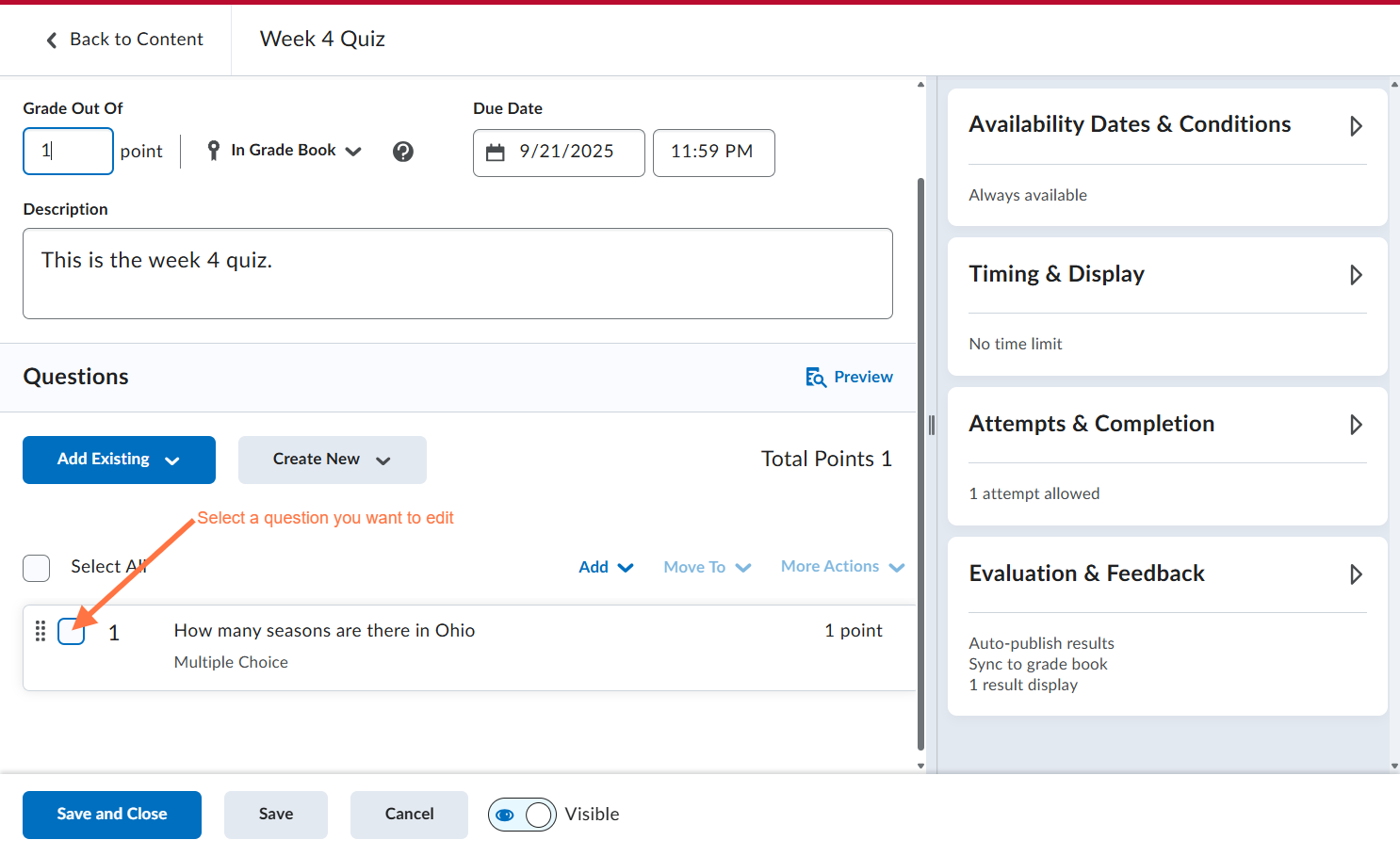Open the More Actions menu
Image resolution: width=1400 pixels, height=856 pixels.
(842, 566)
